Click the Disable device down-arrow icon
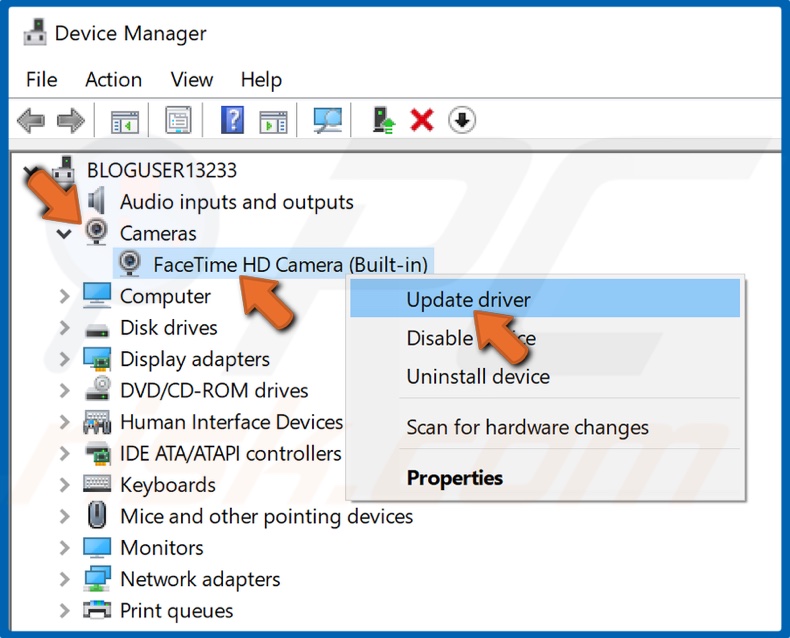Viewport: 790px width, 638px height. (462, 120)
